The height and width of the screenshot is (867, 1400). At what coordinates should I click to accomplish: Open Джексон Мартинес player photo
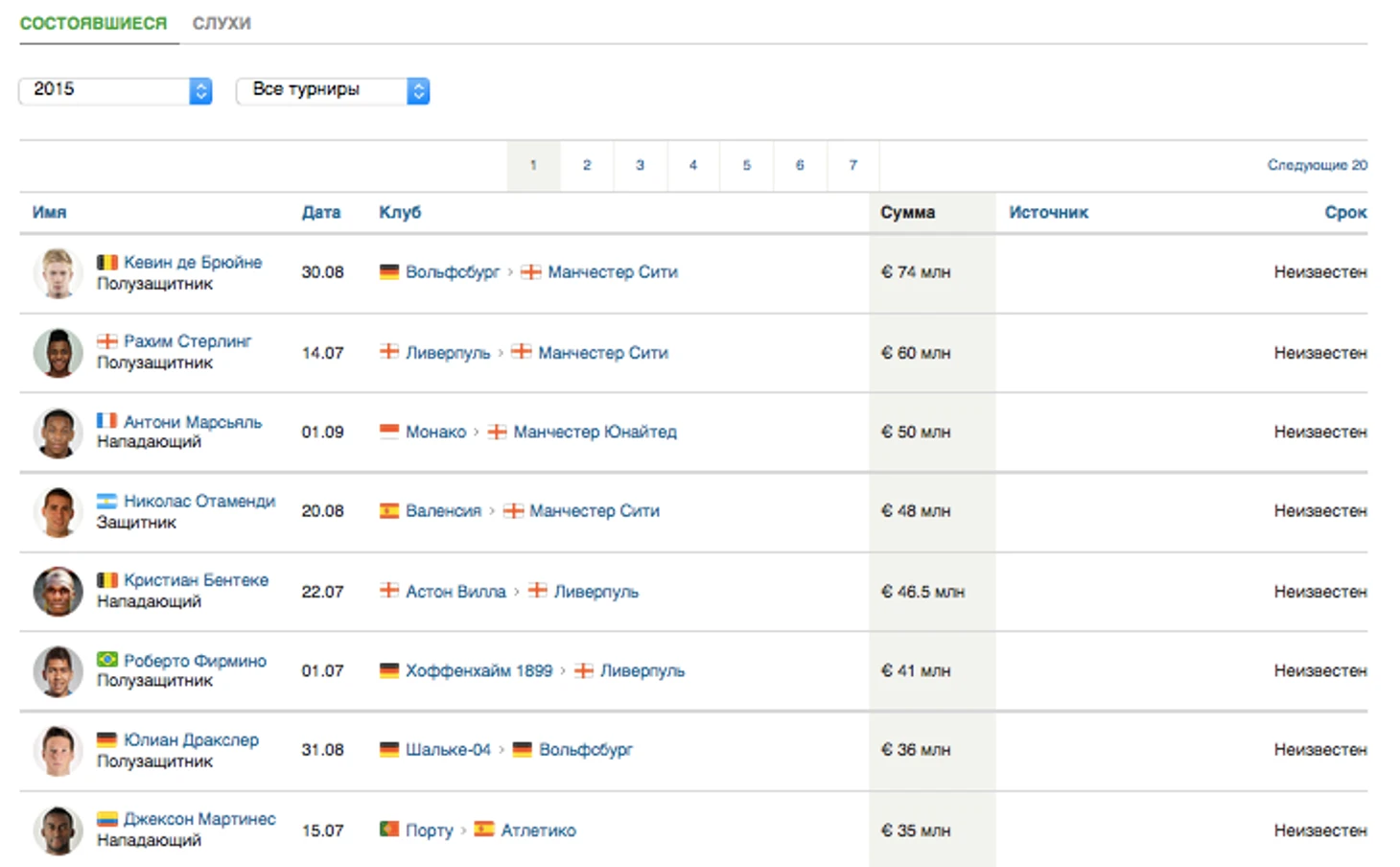(x=58, y=831)
